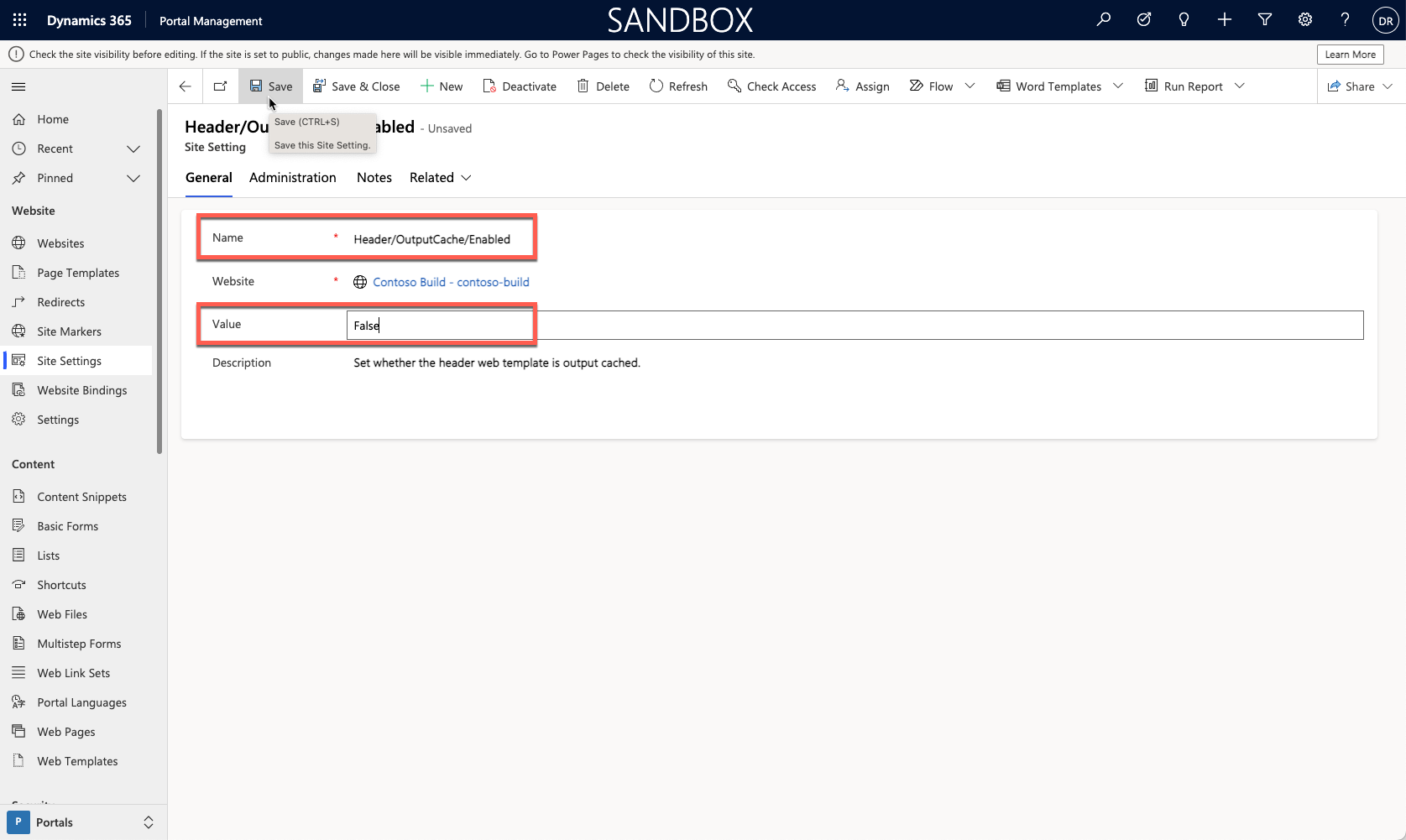Open the Notes tab
The height and width of the screenshot is (840, 1406).
pyautogui.click(x=374, y=177)
